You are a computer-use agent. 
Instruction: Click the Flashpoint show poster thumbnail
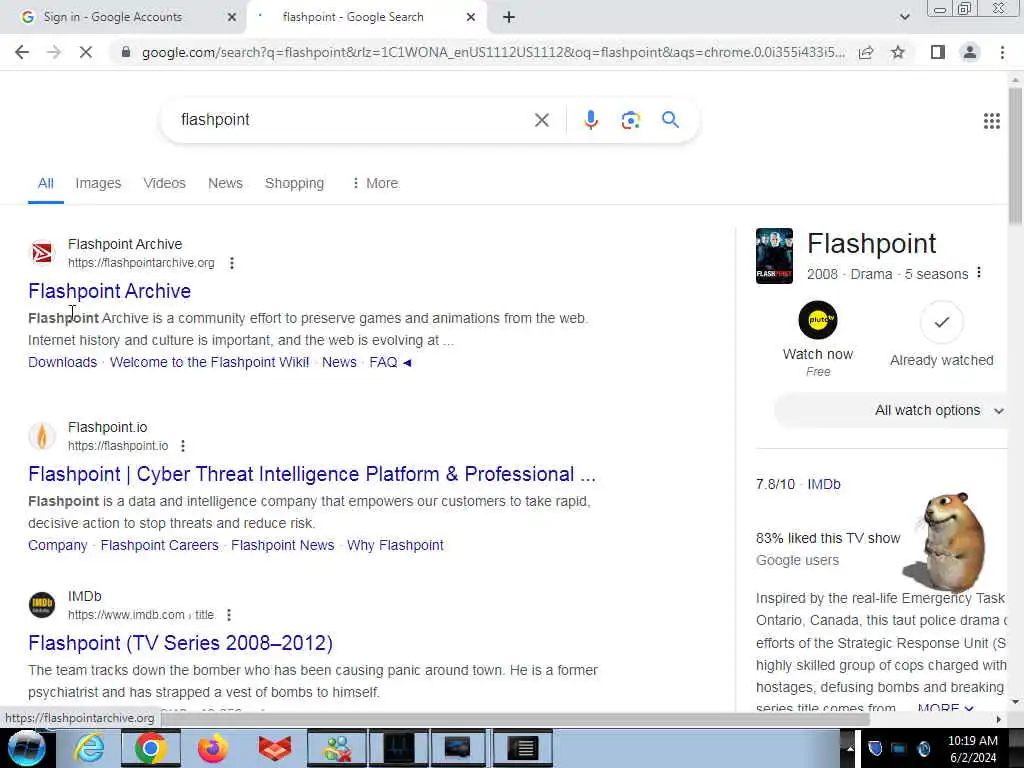click(774, 256)
